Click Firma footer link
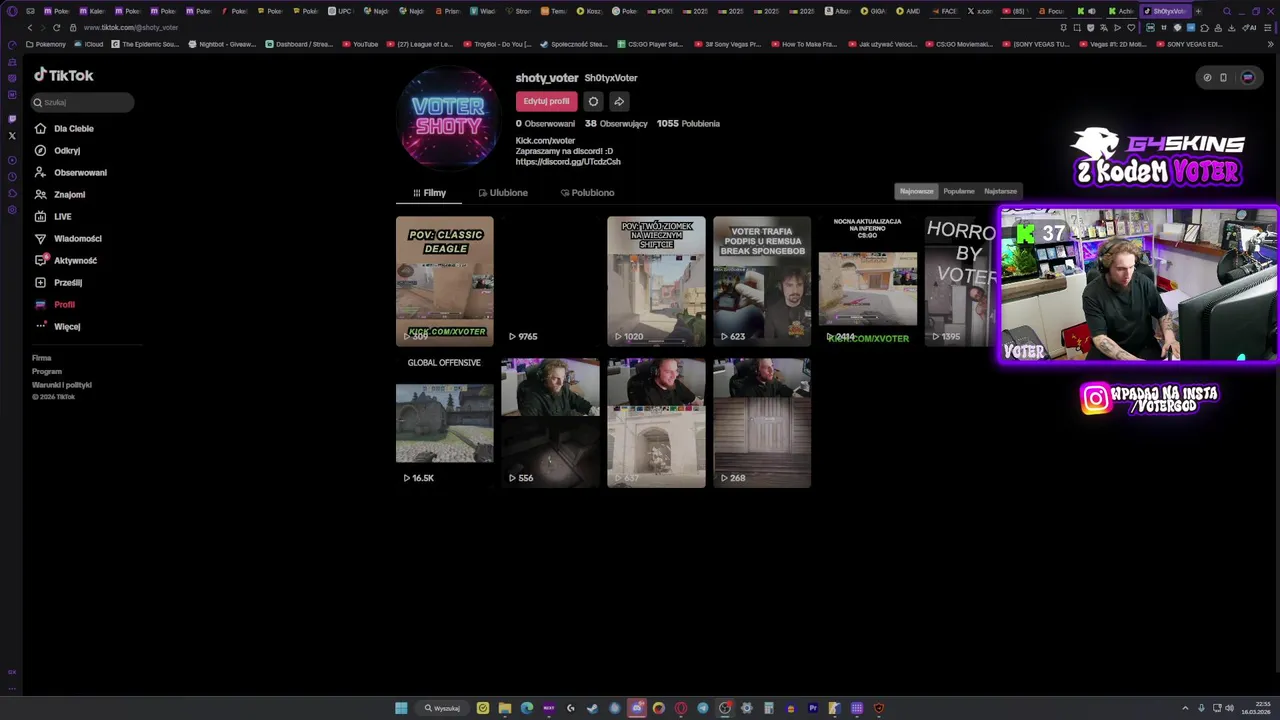The image size is (1280, 720). (41, 358)
